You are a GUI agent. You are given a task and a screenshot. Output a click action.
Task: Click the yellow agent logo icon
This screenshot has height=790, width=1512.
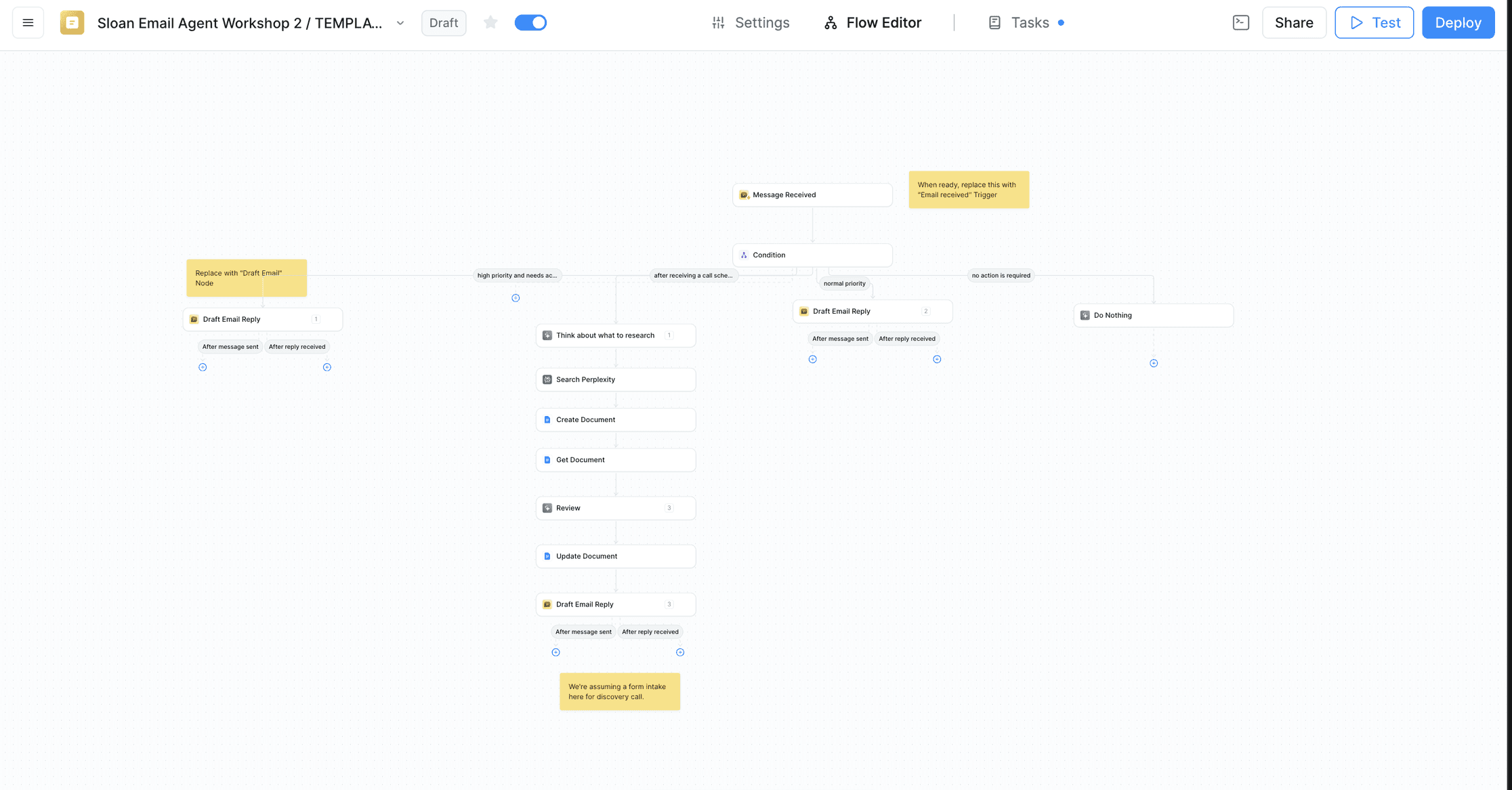[72, 22]
